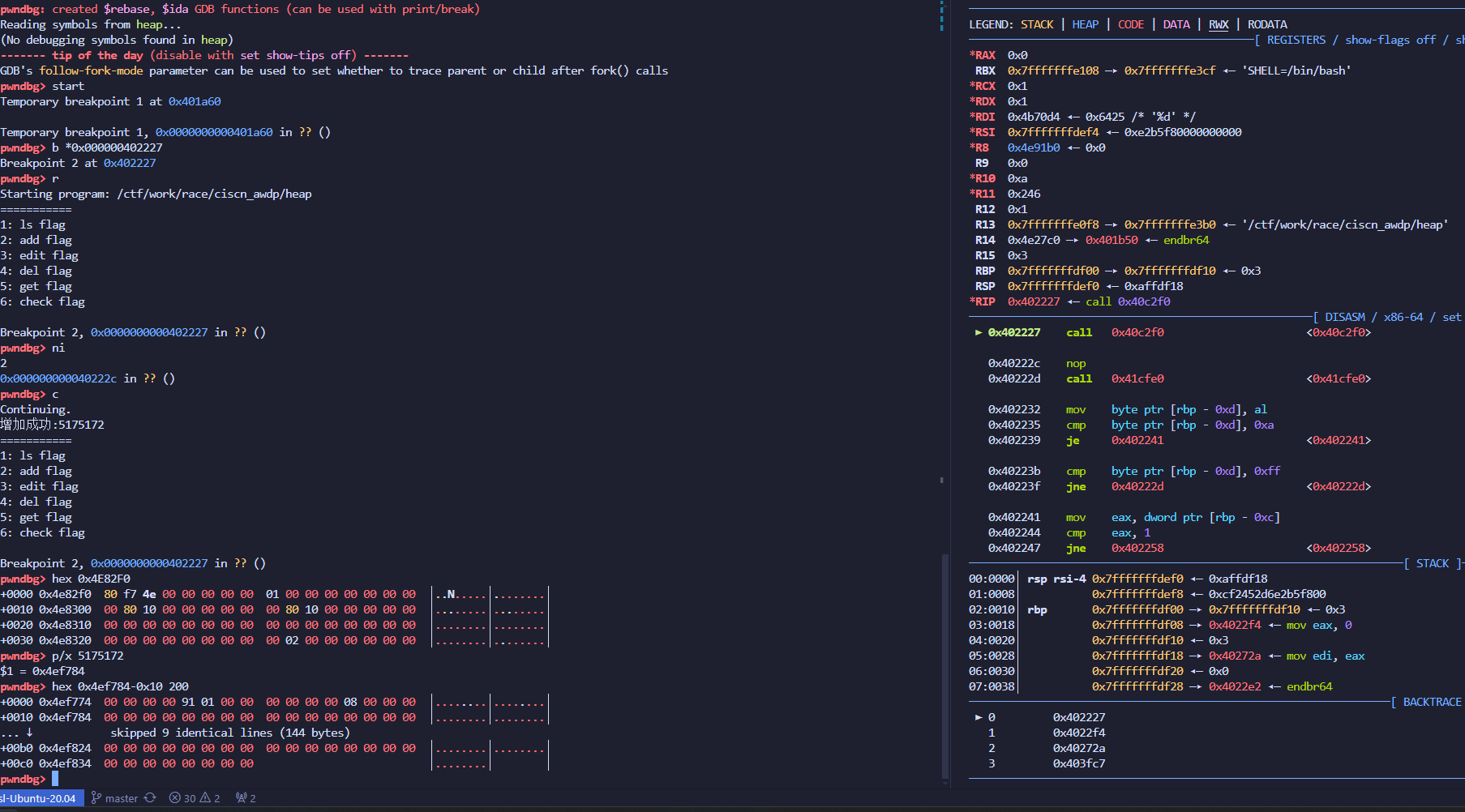Click the git branch icon beside master

point(96,798)
